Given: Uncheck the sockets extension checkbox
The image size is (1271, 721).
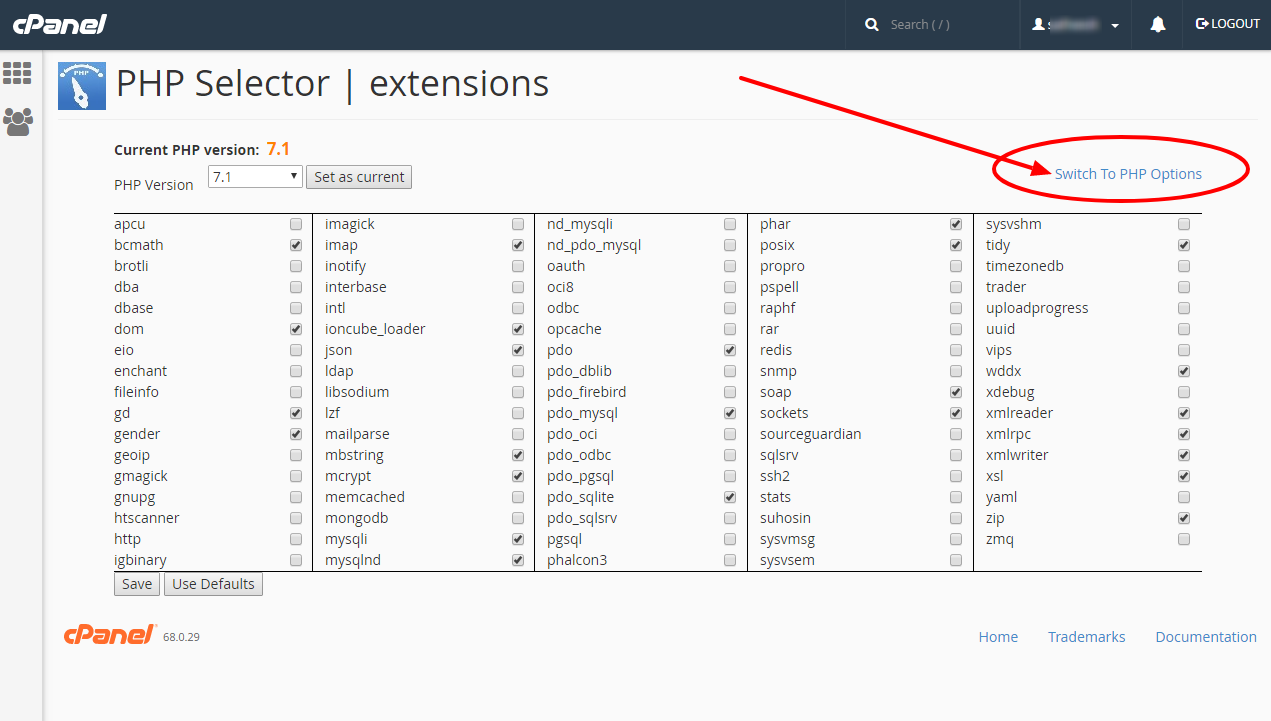Looking at the screenshot, I should pos(956,413).
